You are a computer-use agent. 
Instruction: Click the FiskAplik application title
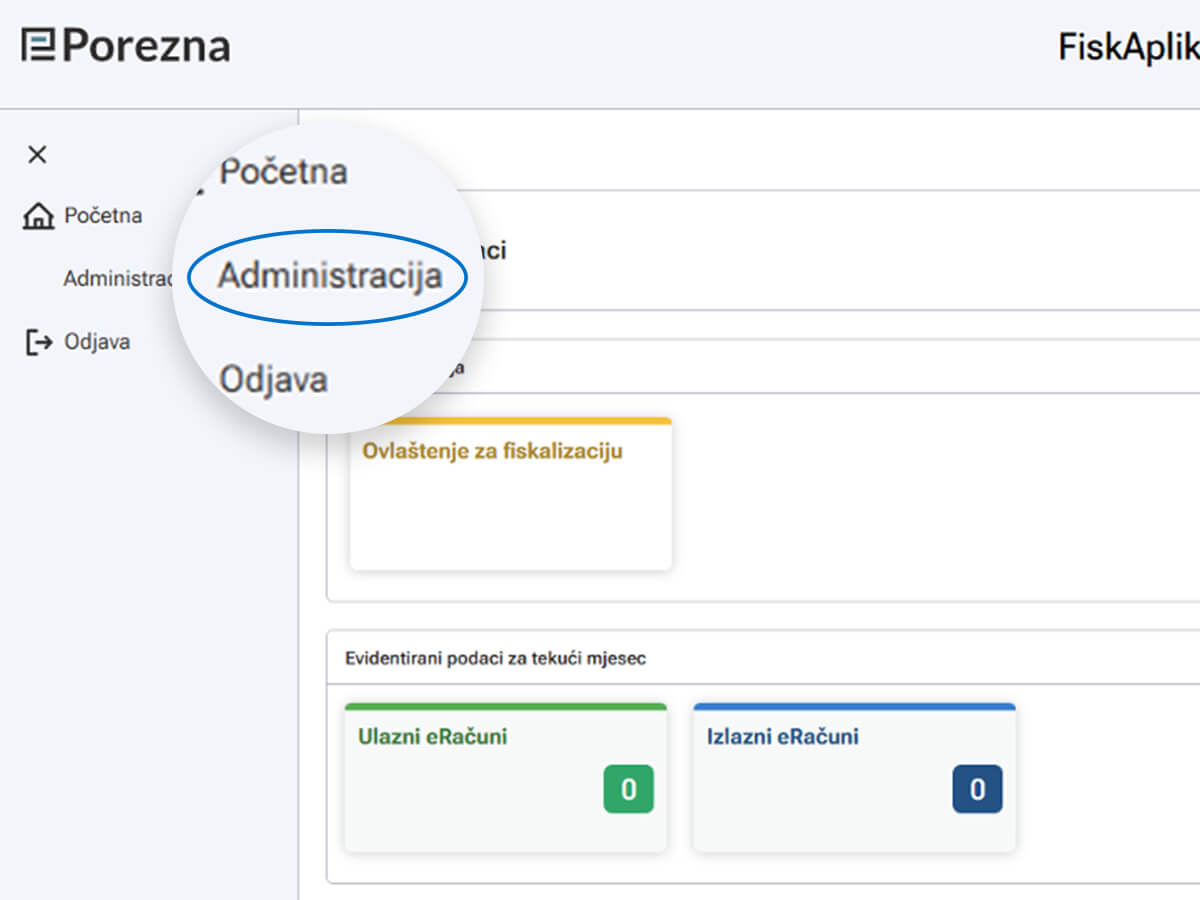coord(1128,47)
